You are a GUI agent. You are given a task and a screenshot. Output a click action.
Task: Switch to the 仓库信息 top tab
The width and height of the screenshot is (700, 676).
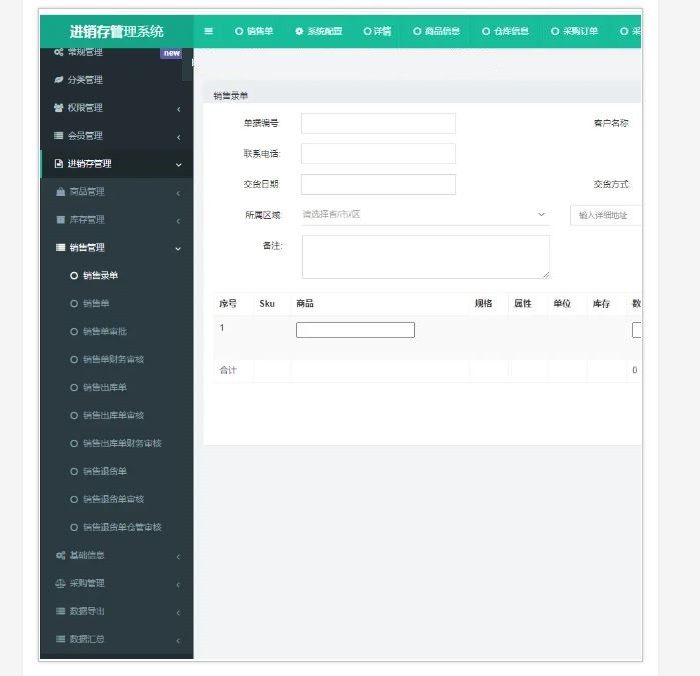505,31
